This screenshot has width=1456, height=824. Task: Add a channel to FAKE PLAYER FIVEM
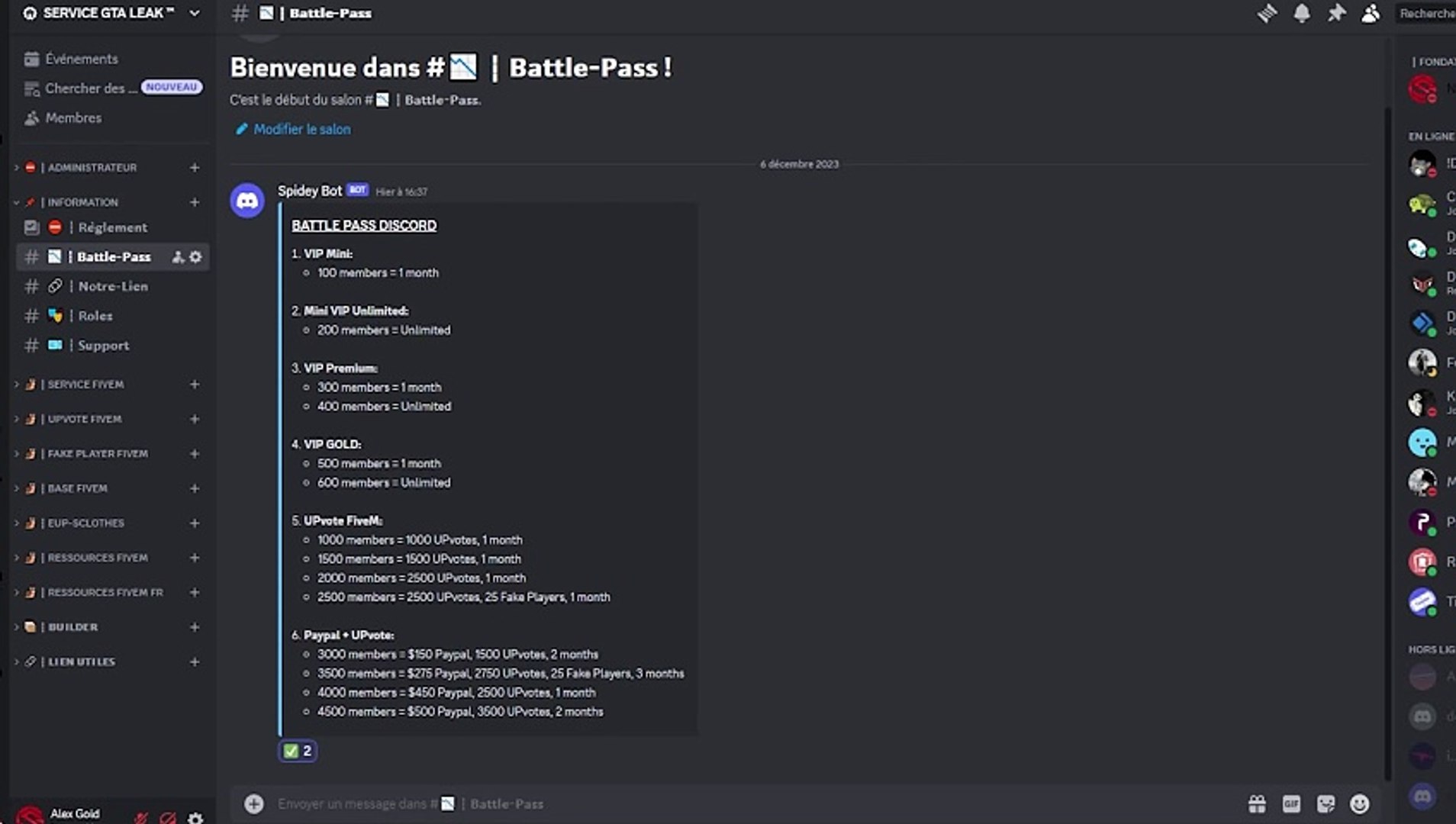point(195,454)
